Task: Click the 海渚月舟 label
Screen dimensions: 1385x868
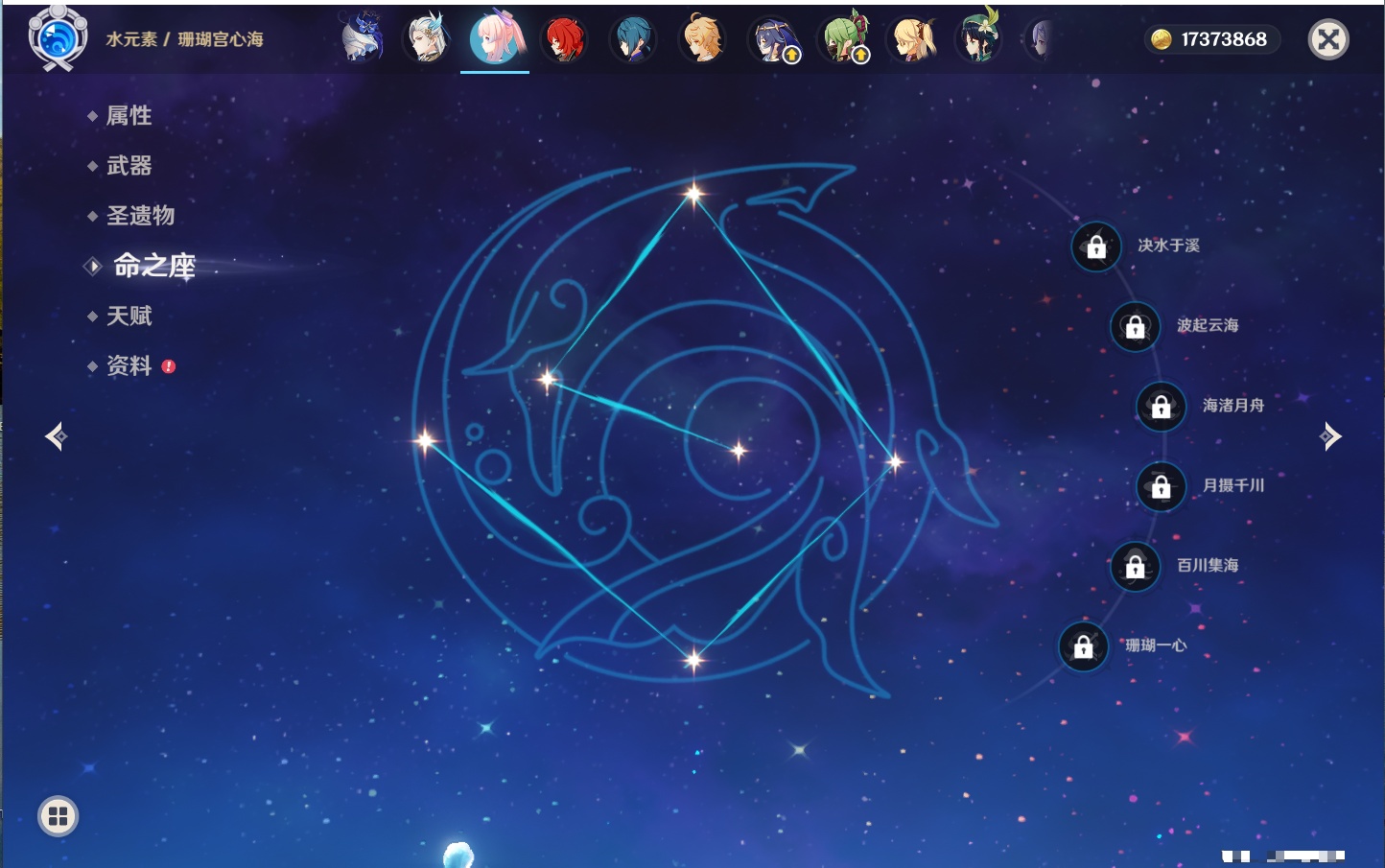Action: click(1233, 405)
